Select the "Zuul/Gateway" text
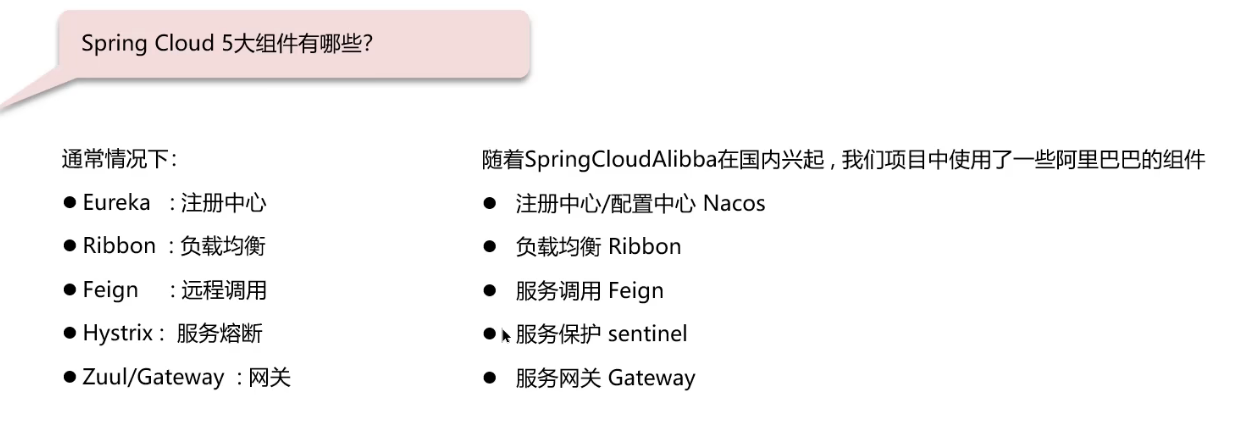Screen dimensions: 1250x444 pyautogui.click(x=153, y=377)
